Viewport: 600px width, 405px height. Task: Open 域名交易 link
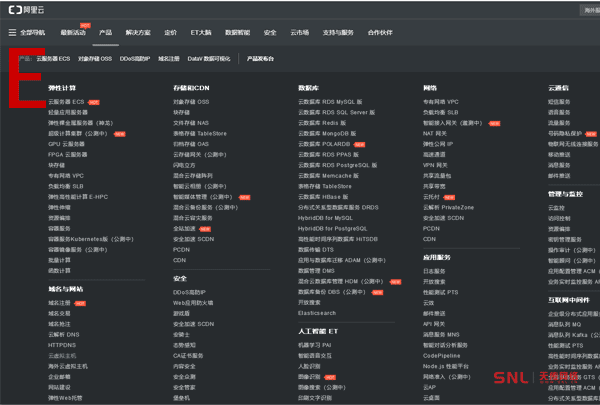click(x=59, y=314)
